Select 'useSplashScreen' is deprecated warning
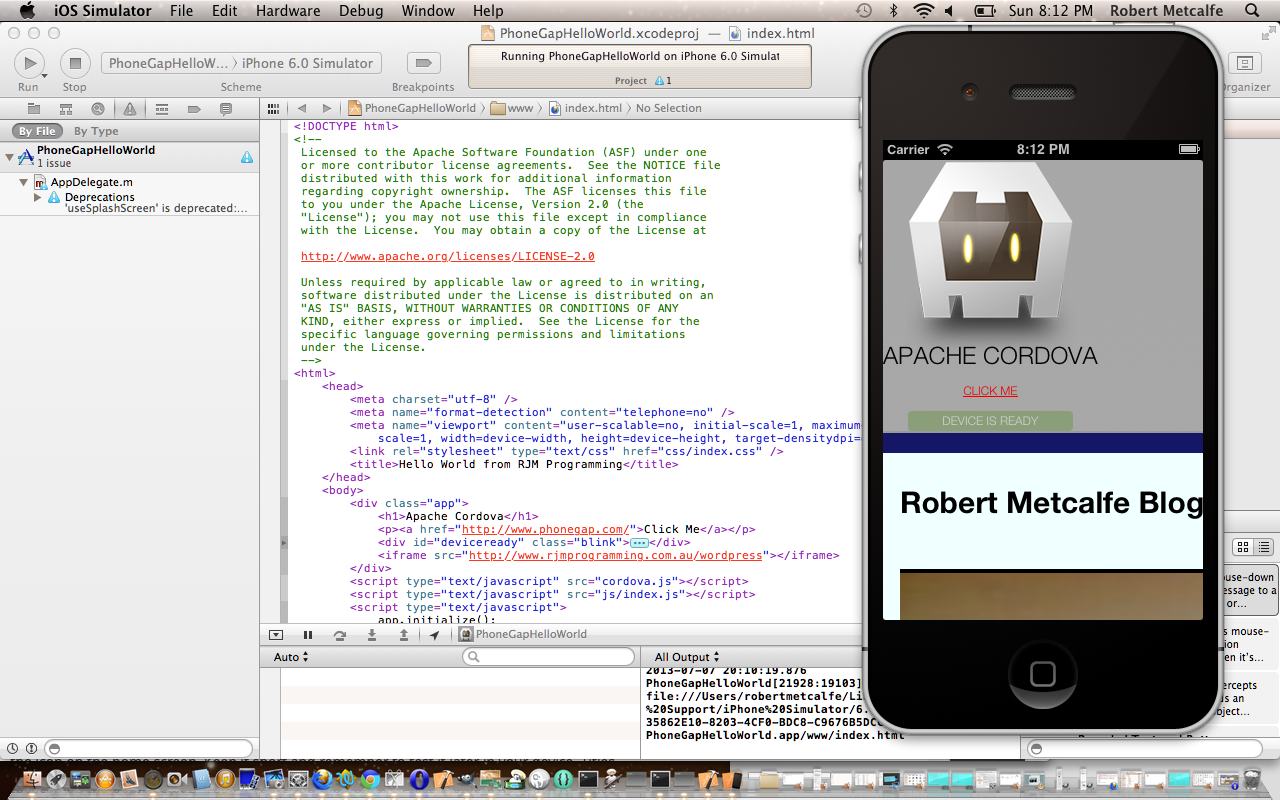 coord(156,208)
